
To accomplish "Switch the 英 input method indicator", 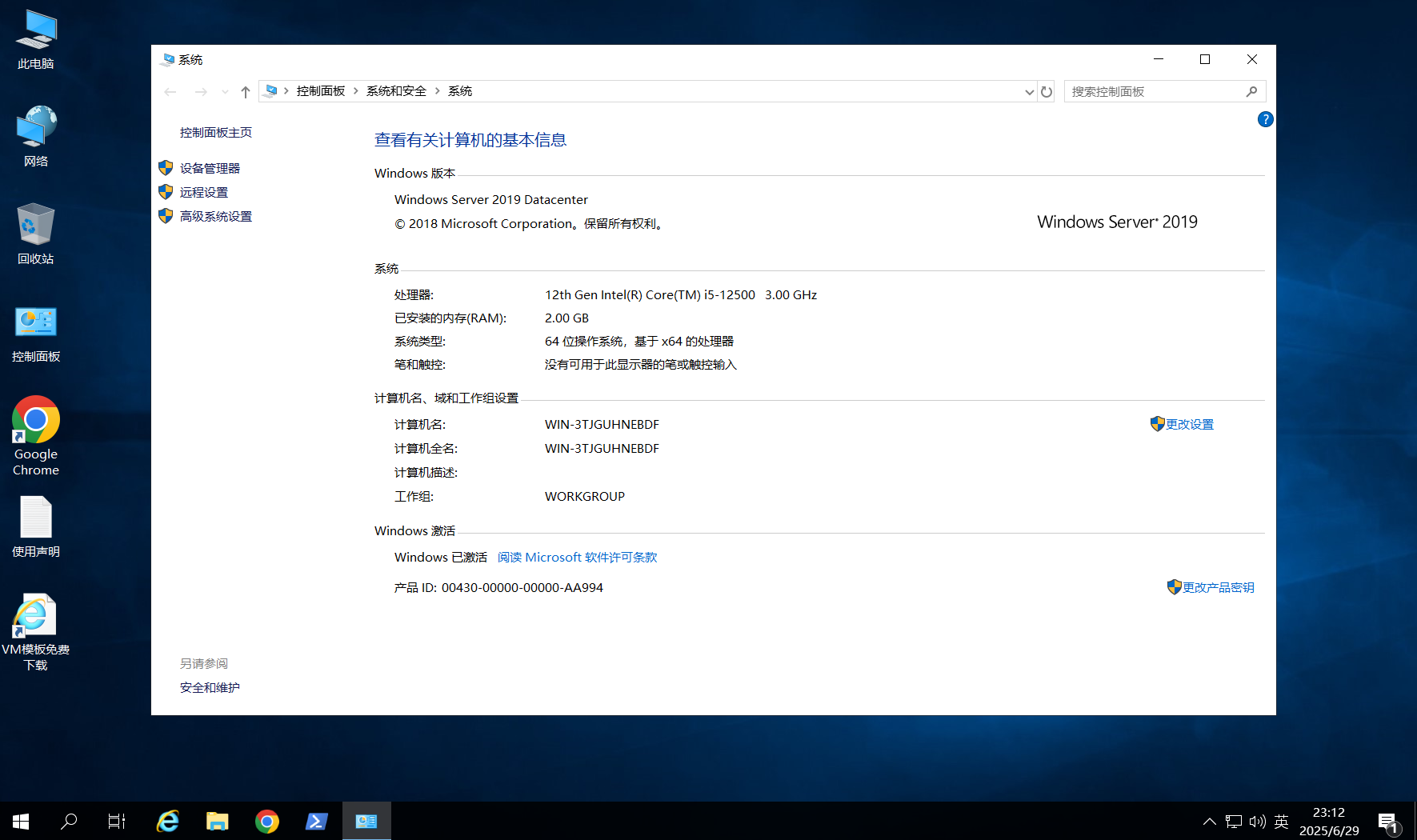I will [x=1282, y=822].
